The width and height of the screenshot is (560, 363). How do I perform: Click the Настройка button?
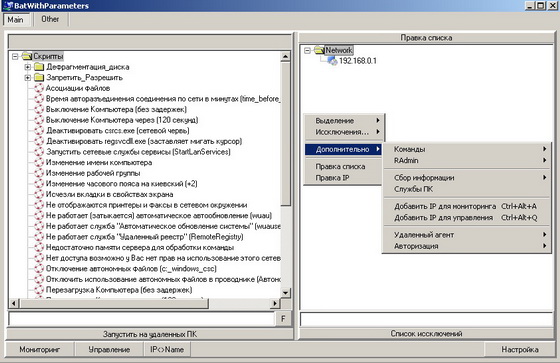pyautogui.click(x=520, y=349)
